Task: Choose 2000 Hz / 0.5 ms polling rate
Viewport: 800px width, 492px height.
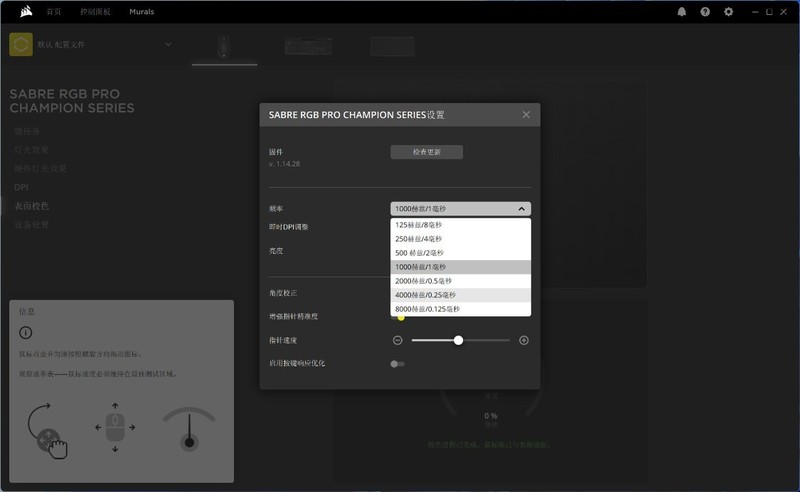Action: click(x=461, y=281)
